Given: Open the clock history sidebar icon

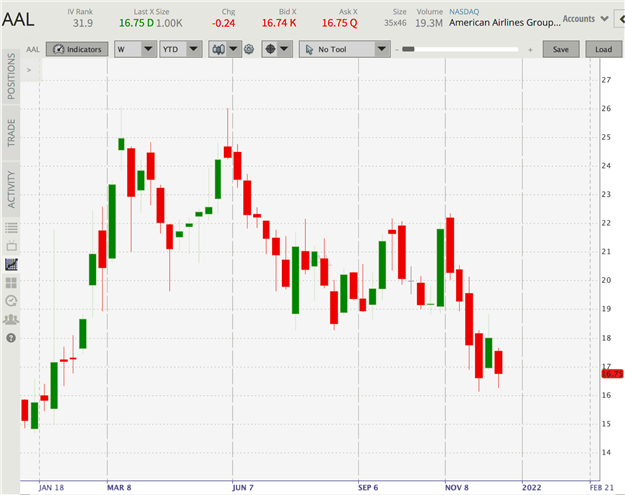Looking at the screenshot, I should pyautogui.click(x=12, y=301).
